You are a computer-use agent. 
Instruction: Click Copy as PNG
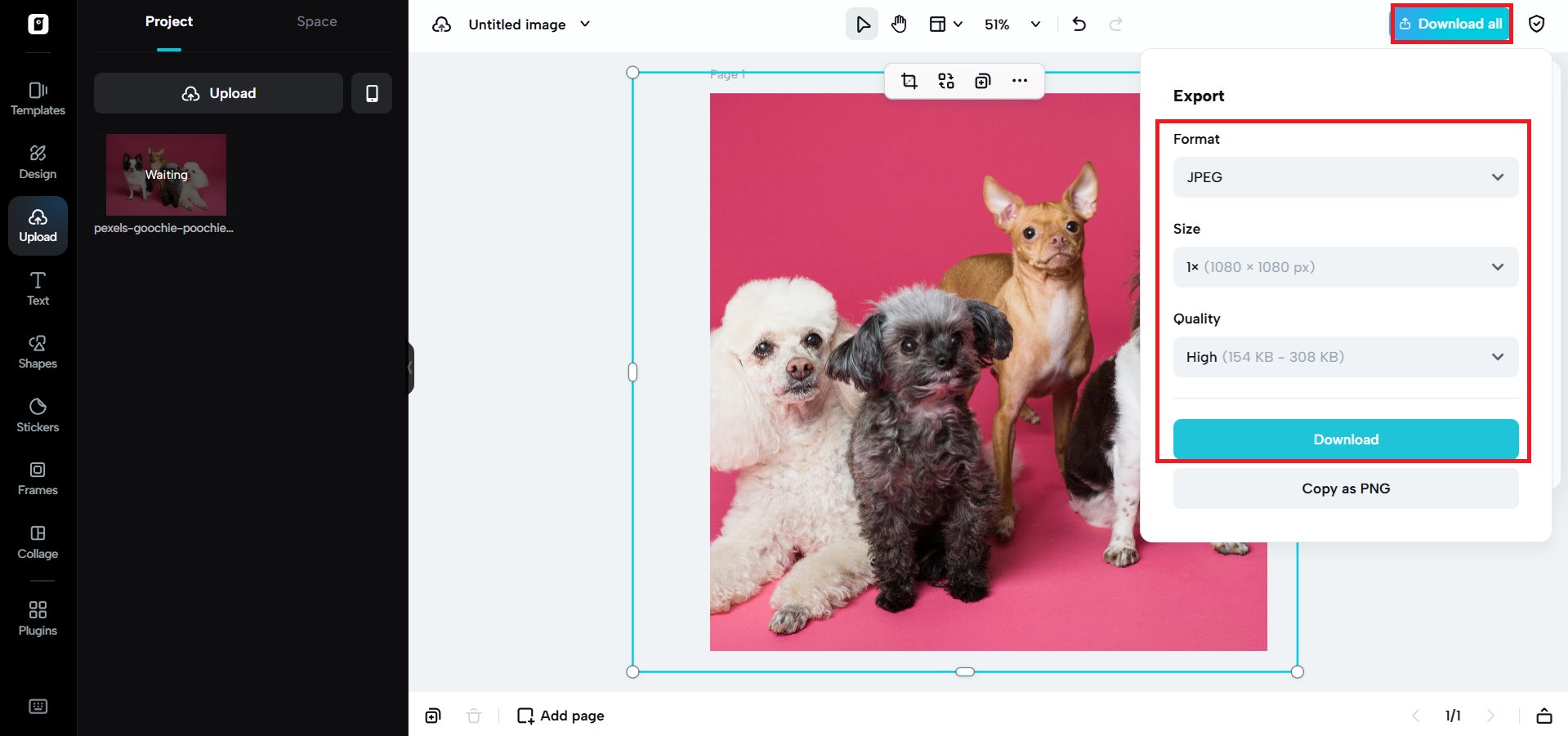pyautogui.click(x=1344, y=488)
